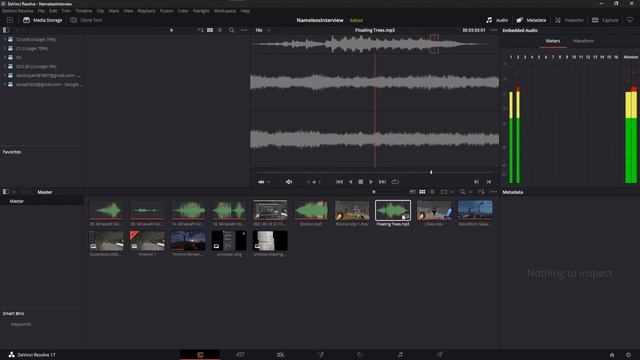Expand the first drive in media storage

(4, 40)
